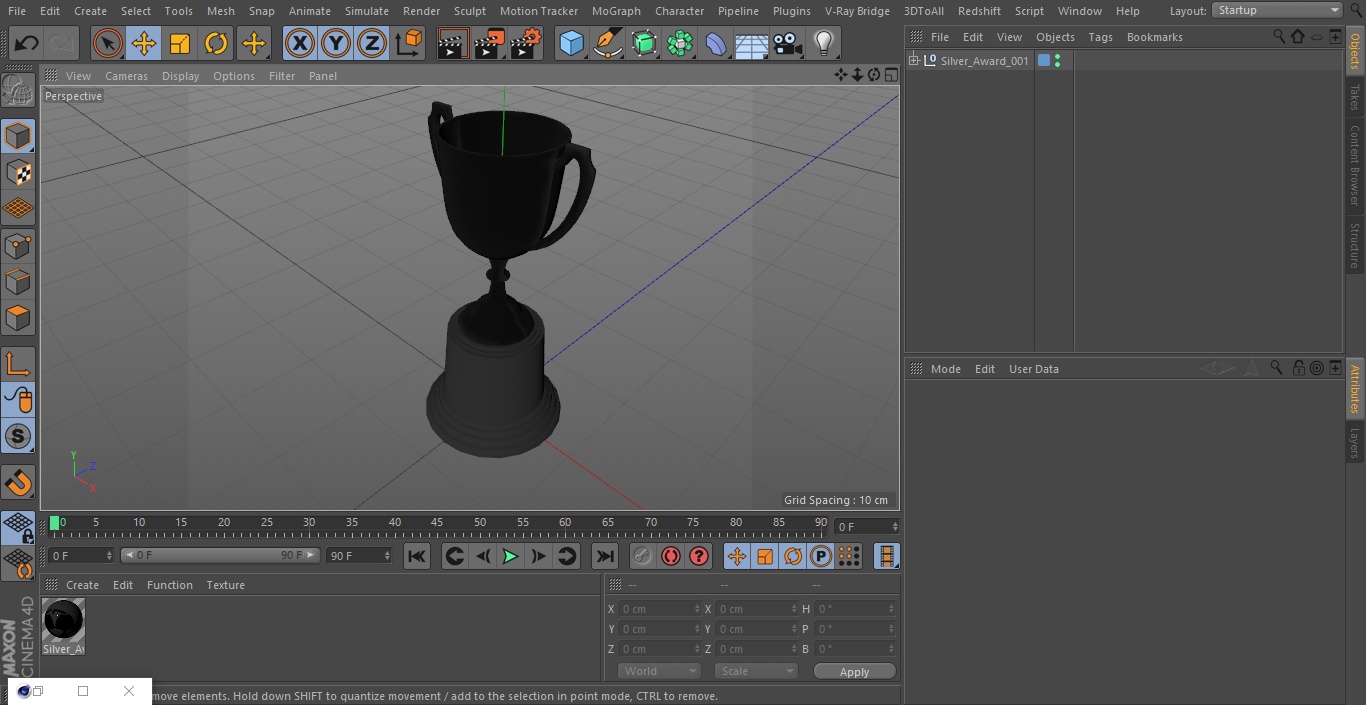Click the Undo arrow icon

coord(27,43)
